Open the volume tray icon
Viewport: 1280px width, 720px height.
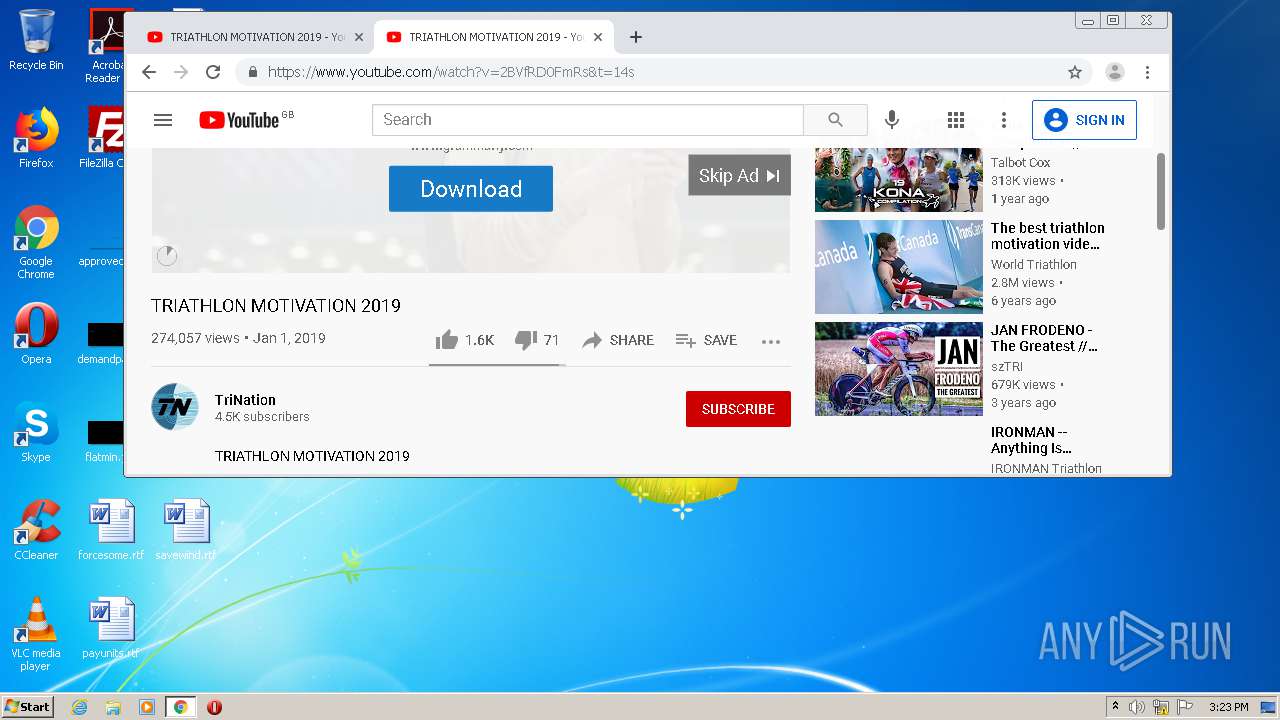1136,707
